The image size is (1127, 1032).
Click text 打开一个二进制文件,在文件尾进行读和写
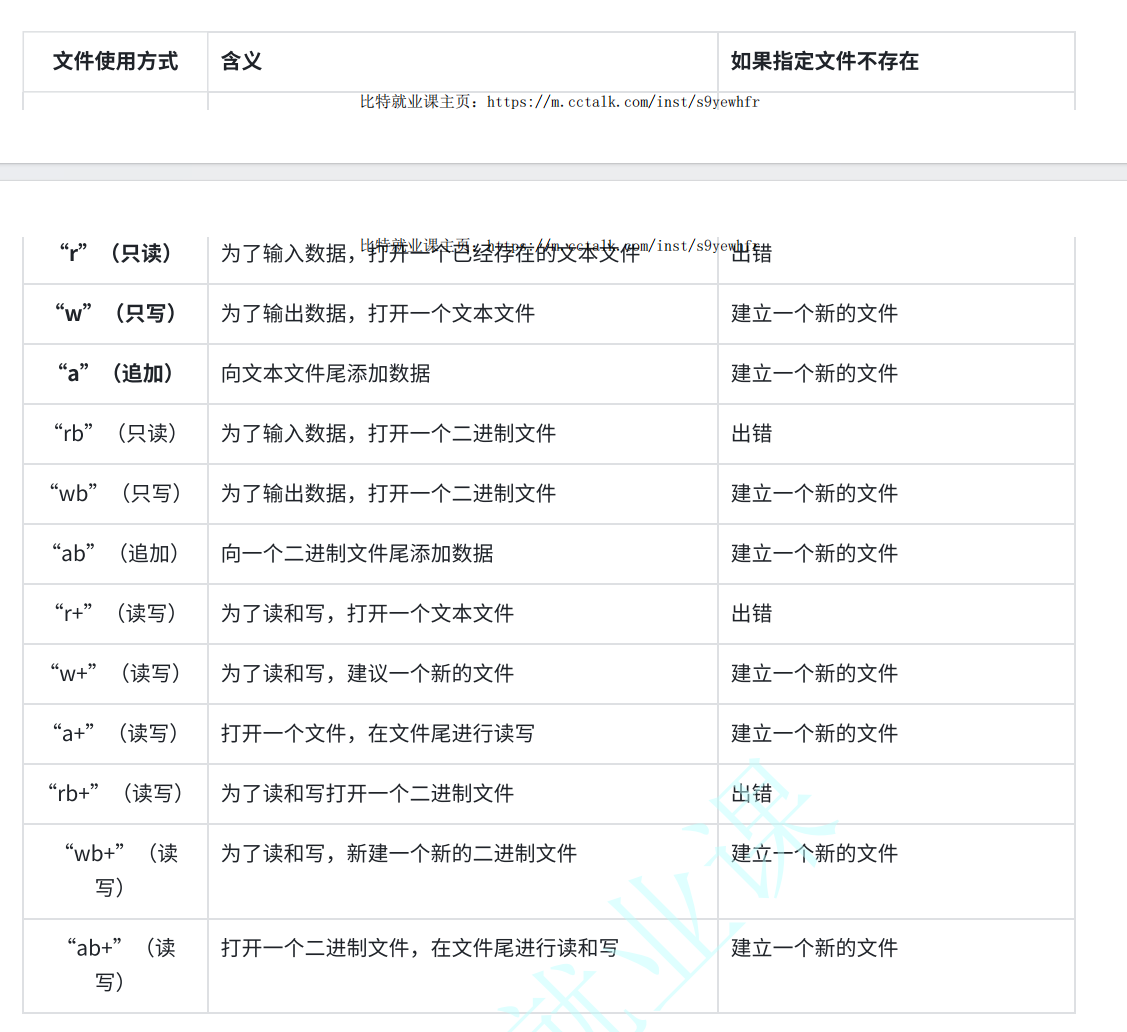point(420,948)
